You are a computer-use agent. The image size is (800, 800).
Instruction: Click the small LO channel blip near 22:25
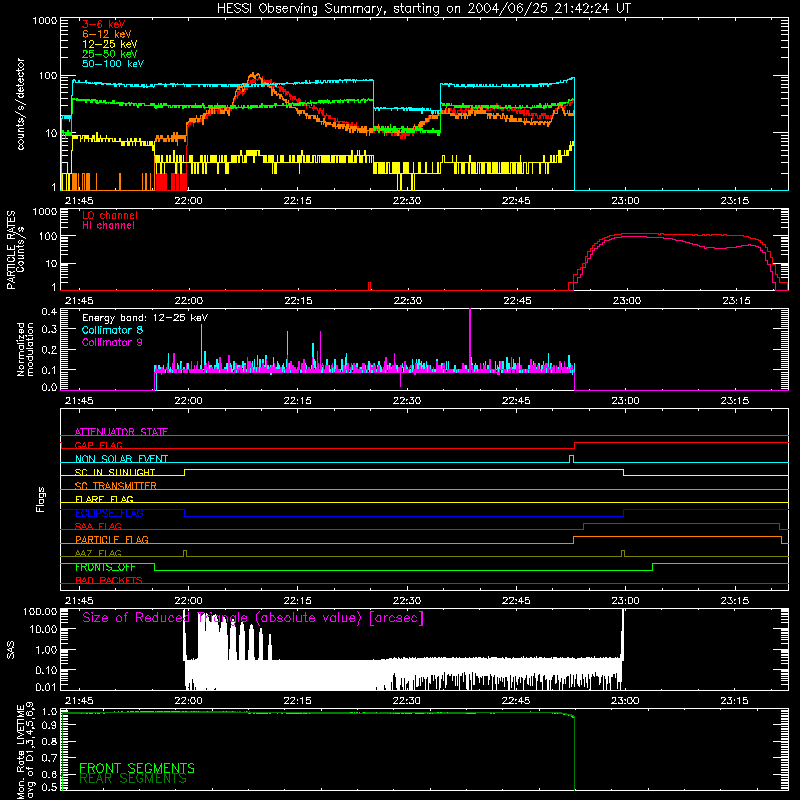pos(370,286)
